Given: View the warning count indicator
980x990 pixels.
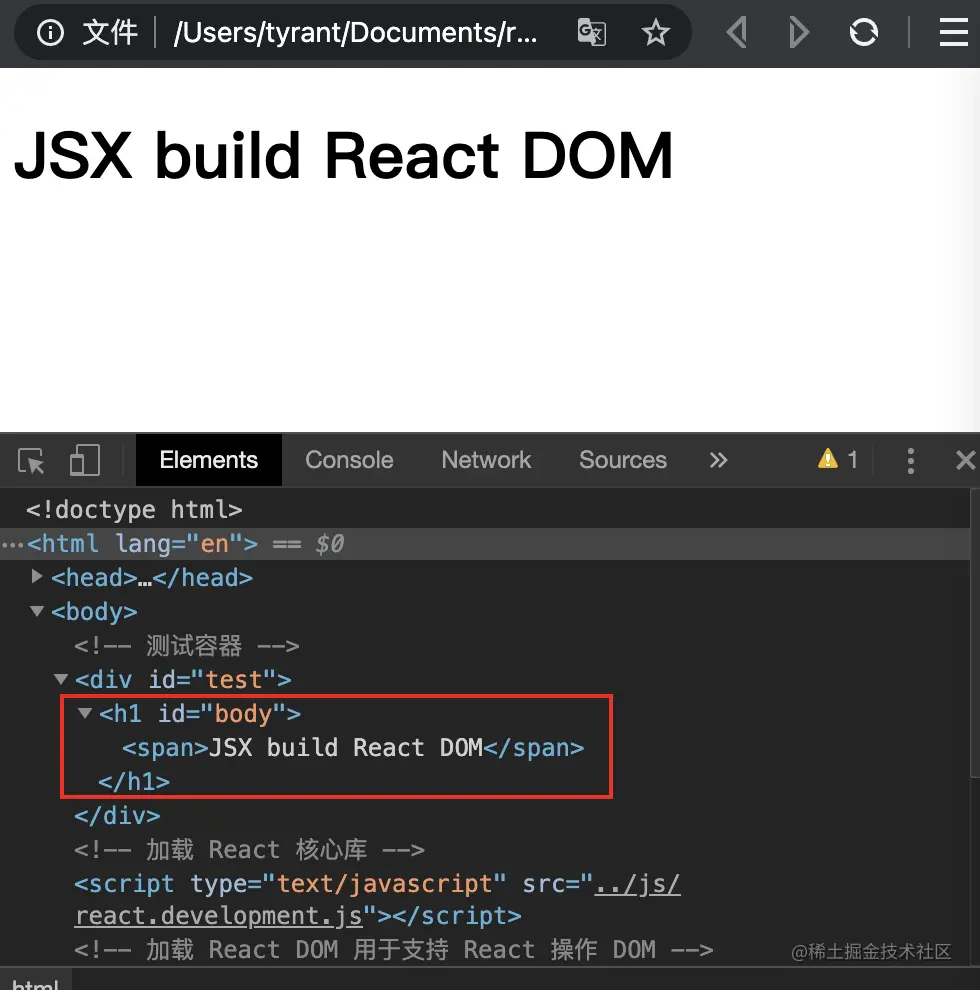Looking at the screenshot, I should click(838, 459).
